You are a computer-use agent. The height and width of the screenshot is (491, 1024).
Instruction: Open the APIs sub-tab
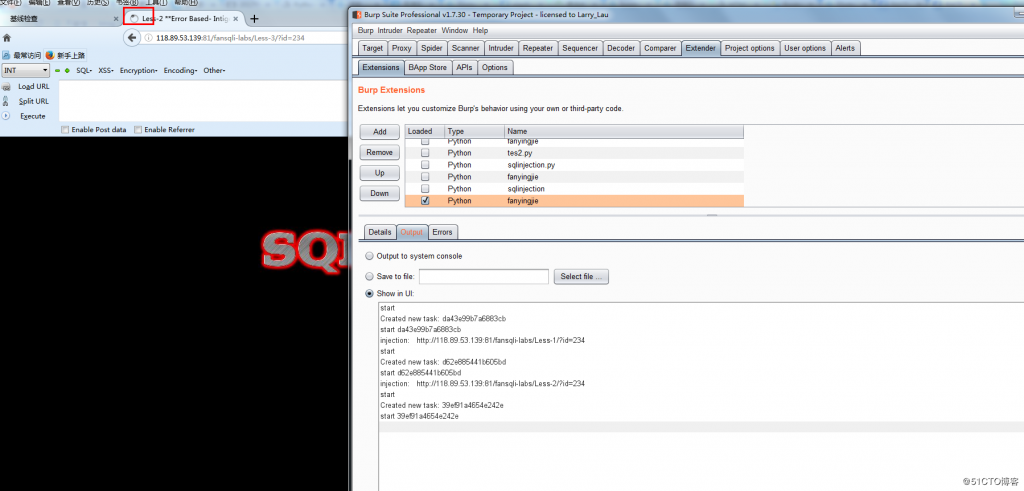(x=464, y=67)
